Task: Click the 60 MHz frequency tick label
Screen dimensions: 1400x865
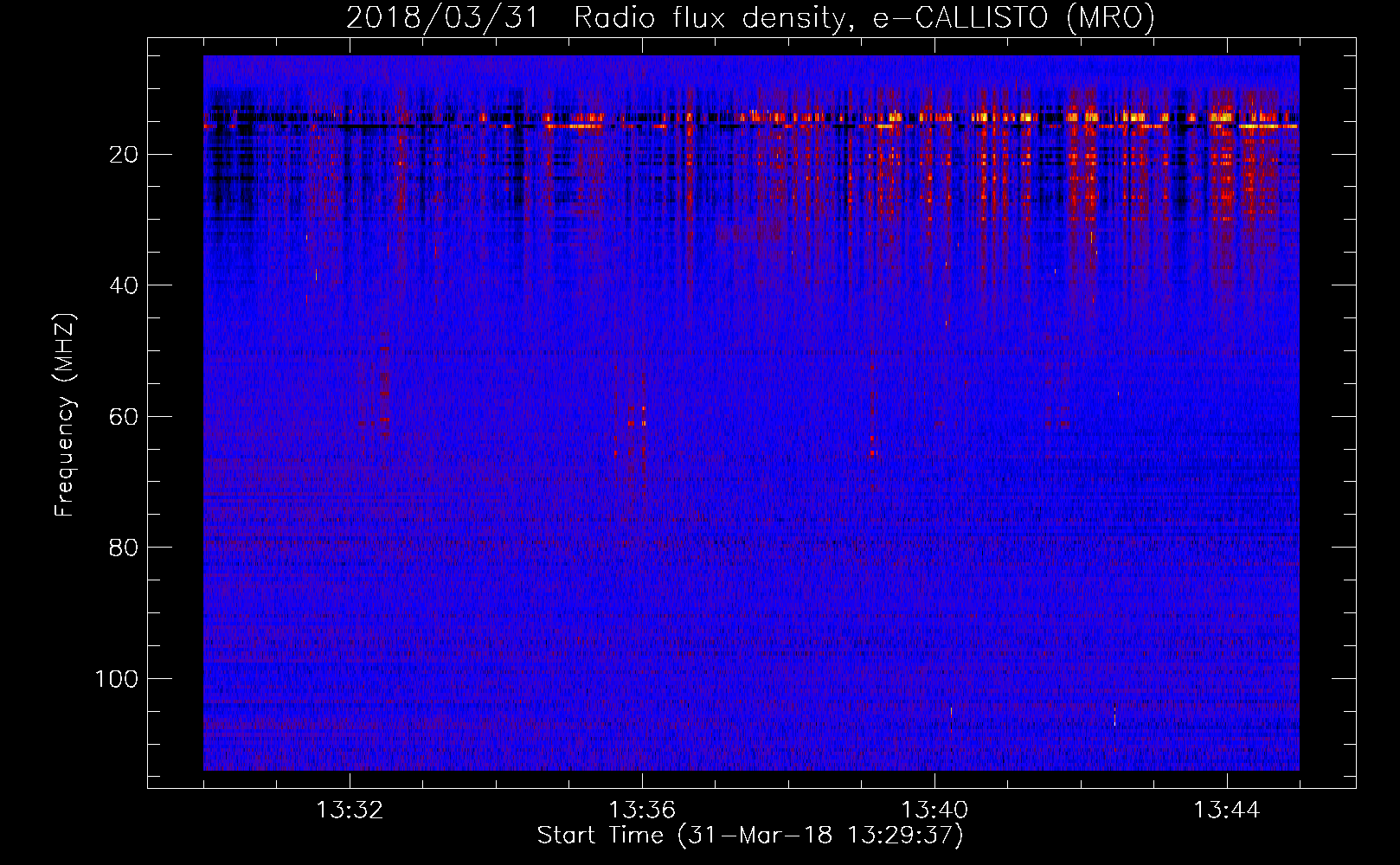Action: (125, 417)
